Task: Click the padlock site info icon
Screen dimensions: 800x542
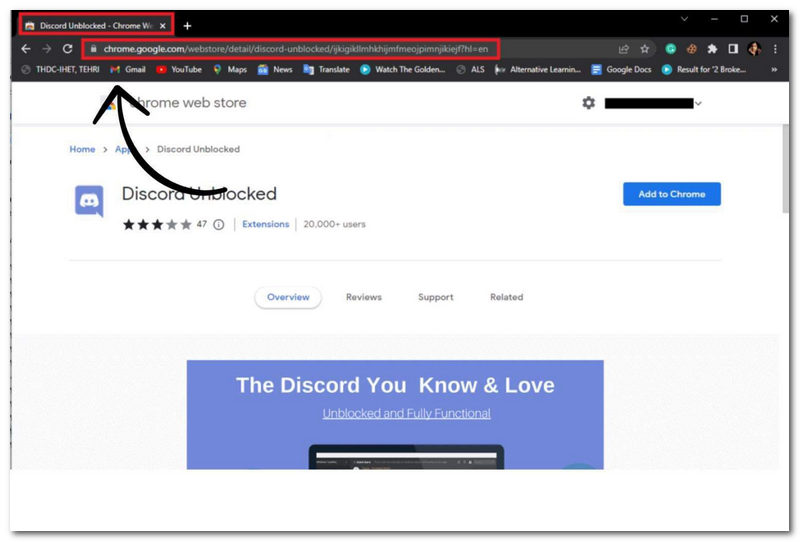Action: point(93,49)
